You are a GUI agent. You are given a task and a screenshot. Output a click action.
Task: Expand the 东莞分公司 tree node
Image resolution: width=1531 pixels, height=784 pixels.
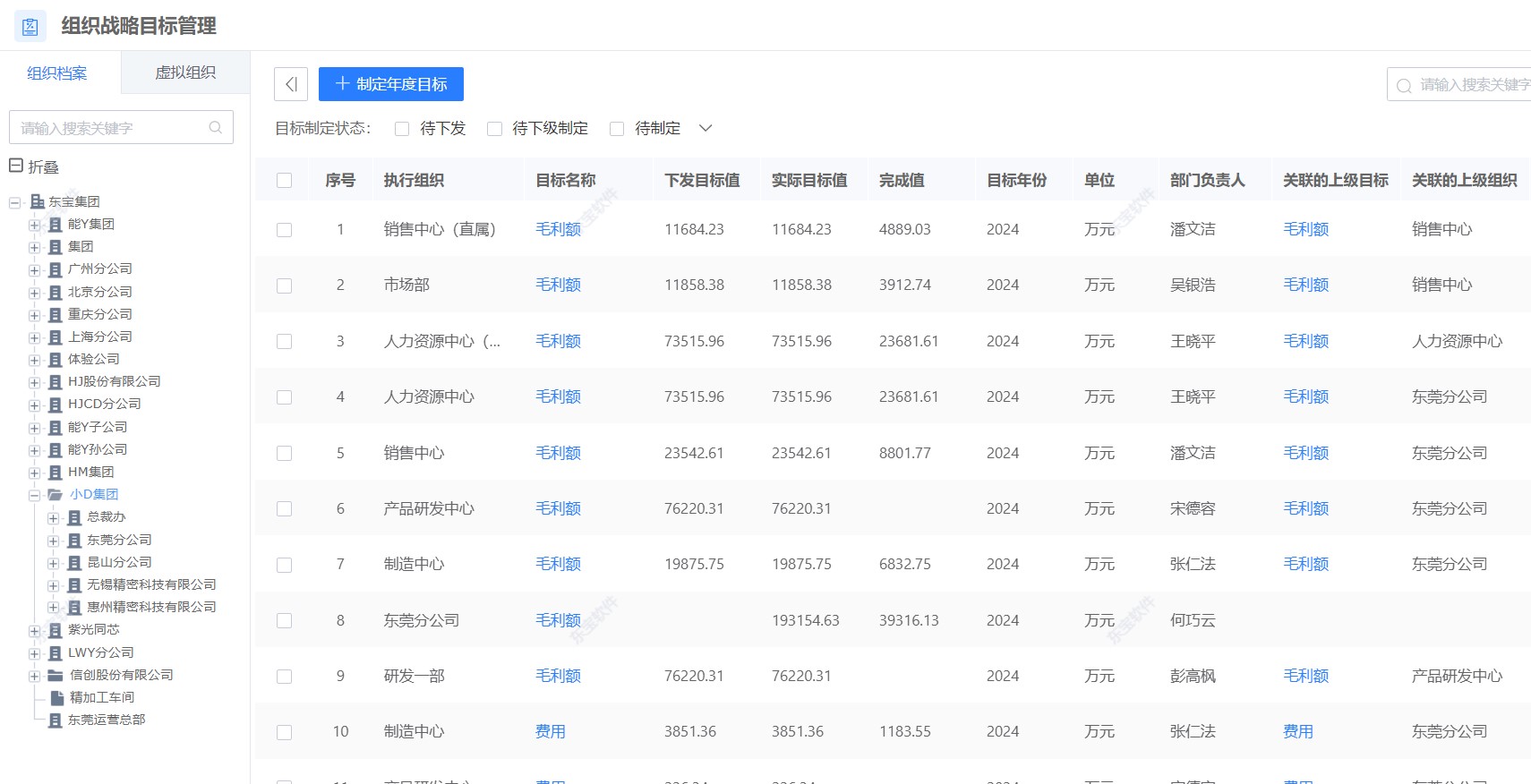click(53, 541)
